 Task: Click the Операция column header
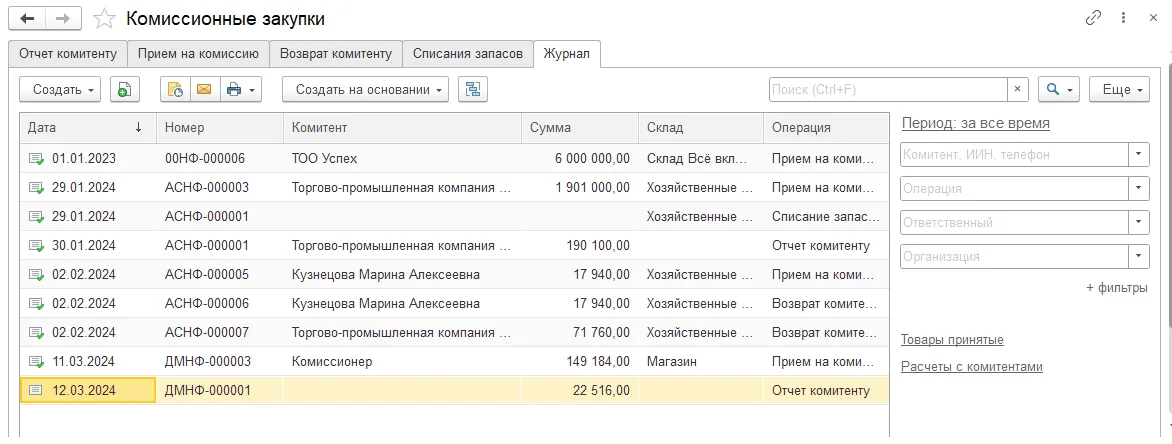coord(826,128)
